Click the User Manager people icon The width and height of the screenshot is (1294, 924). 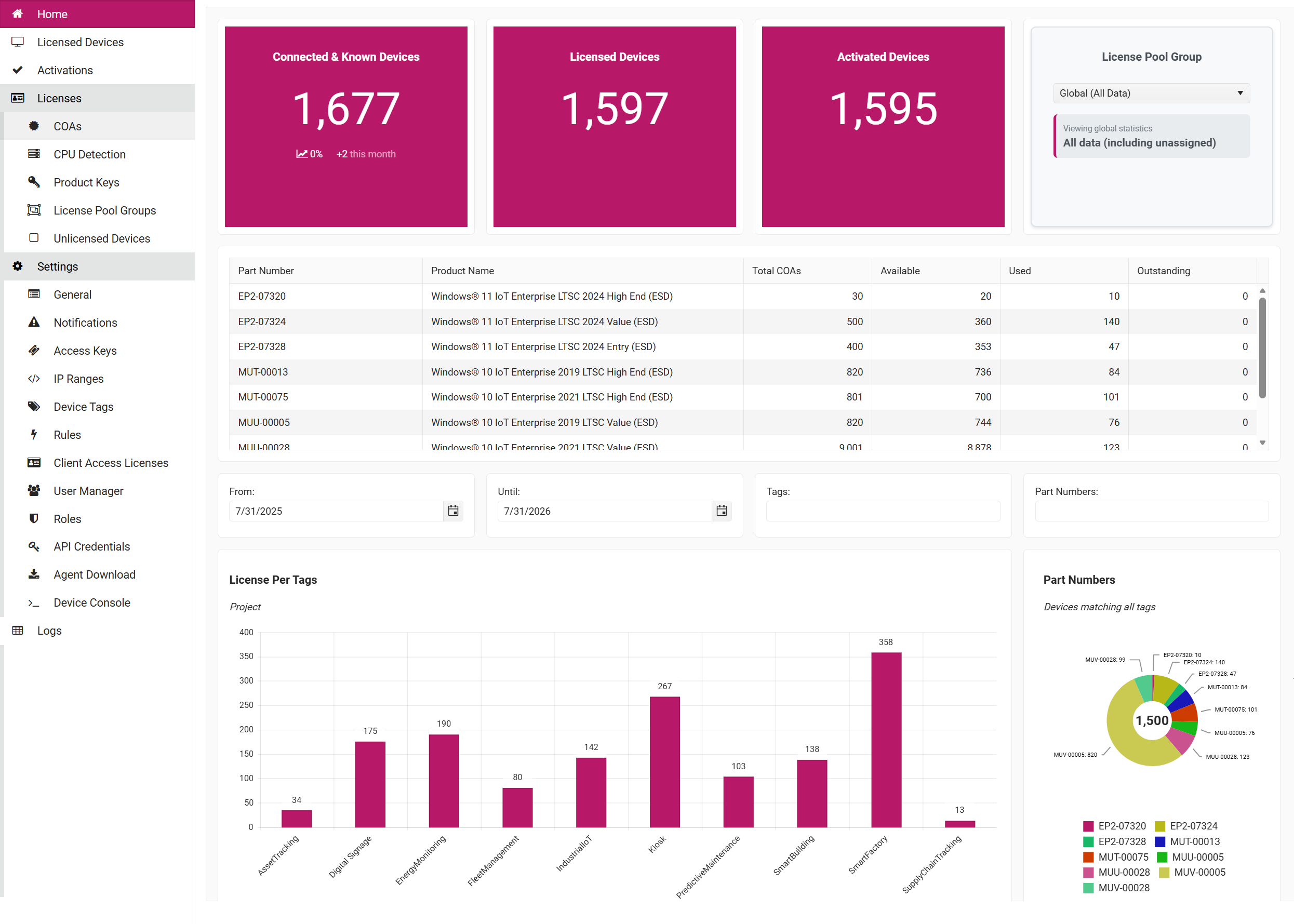[34, 490]
